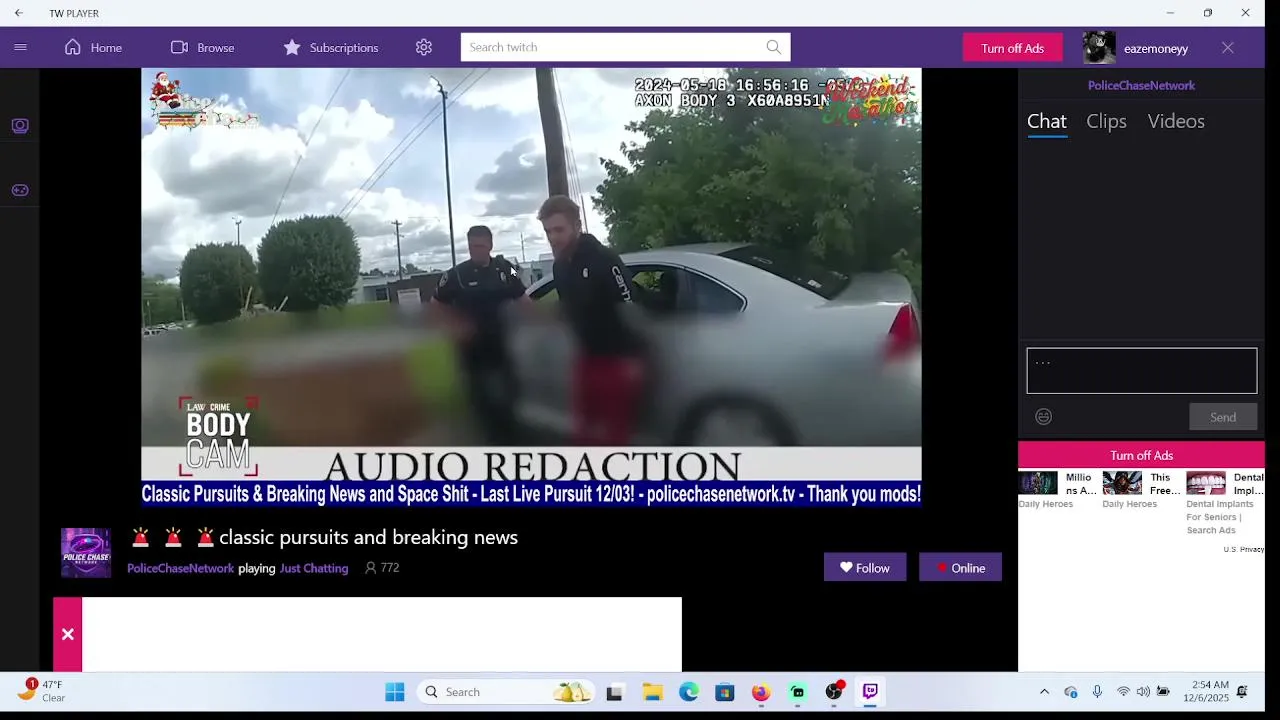Click the battery icon in the system tray
Screen dimensions: 1280x720
1163,692
